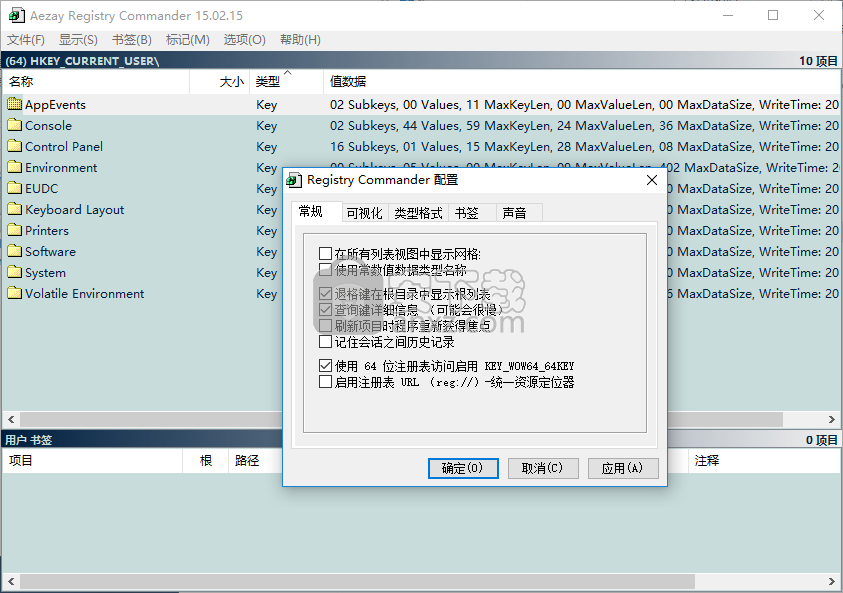This screenshot has height=593, width=843.
Task: Enable 在所有列表视图中显示网格 checkbox
Action: click(x=325, y=253)
